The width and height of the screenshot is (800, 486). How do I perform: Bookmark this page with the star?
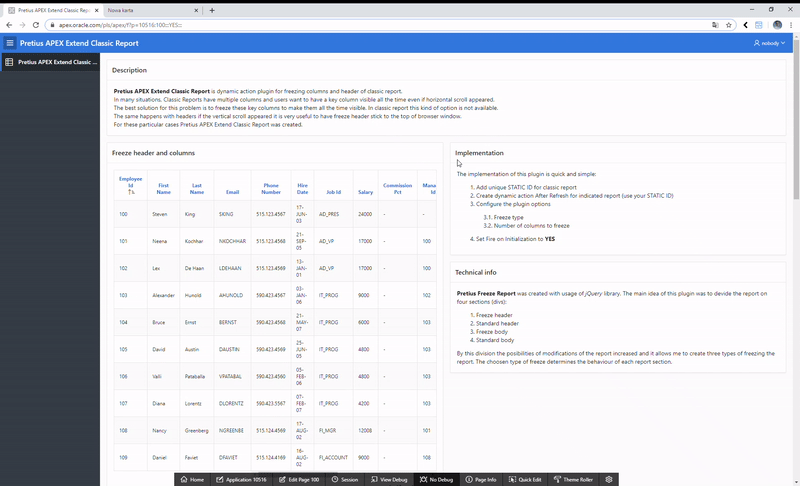[x=729, y=25]
